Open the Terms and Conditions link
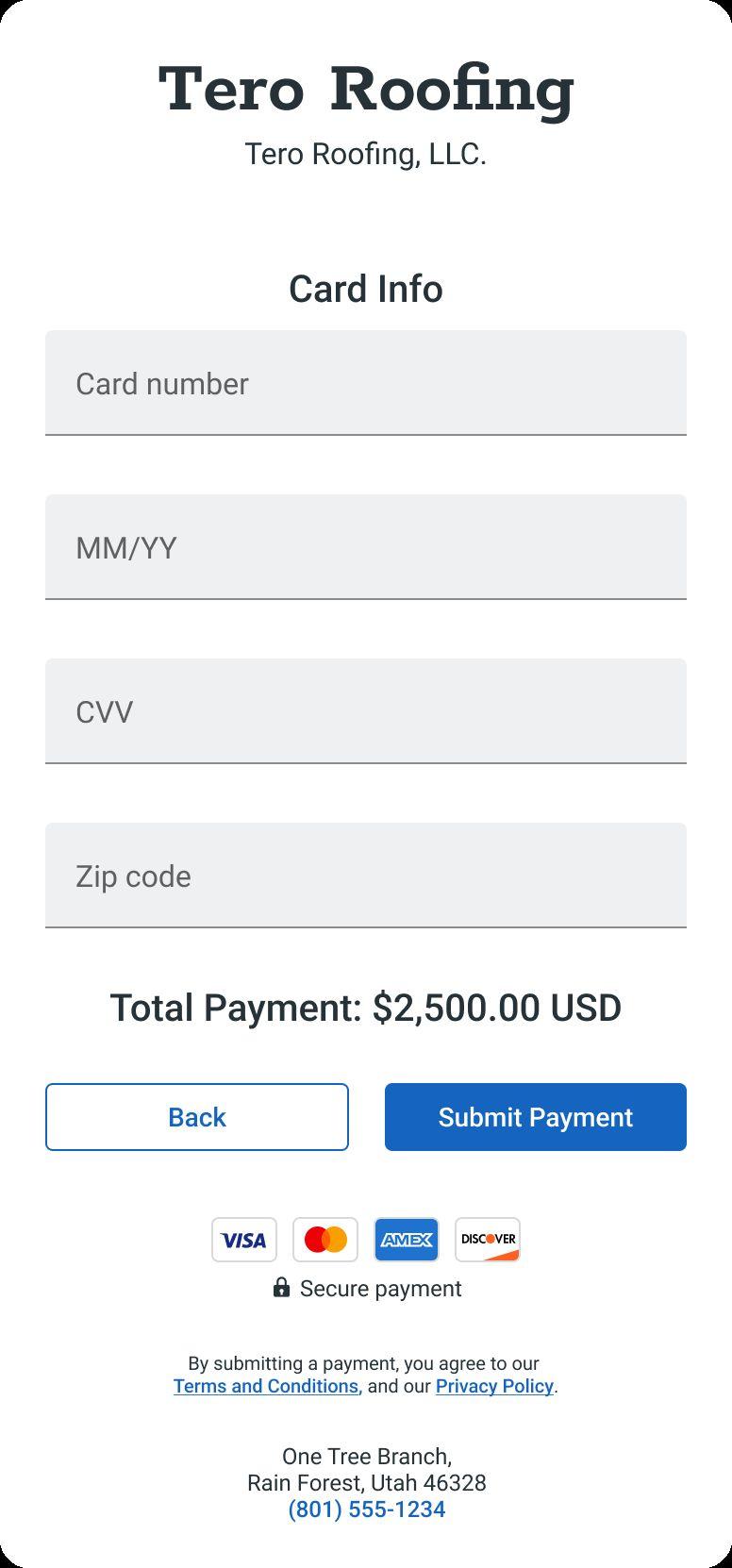 click(267, 1386)
